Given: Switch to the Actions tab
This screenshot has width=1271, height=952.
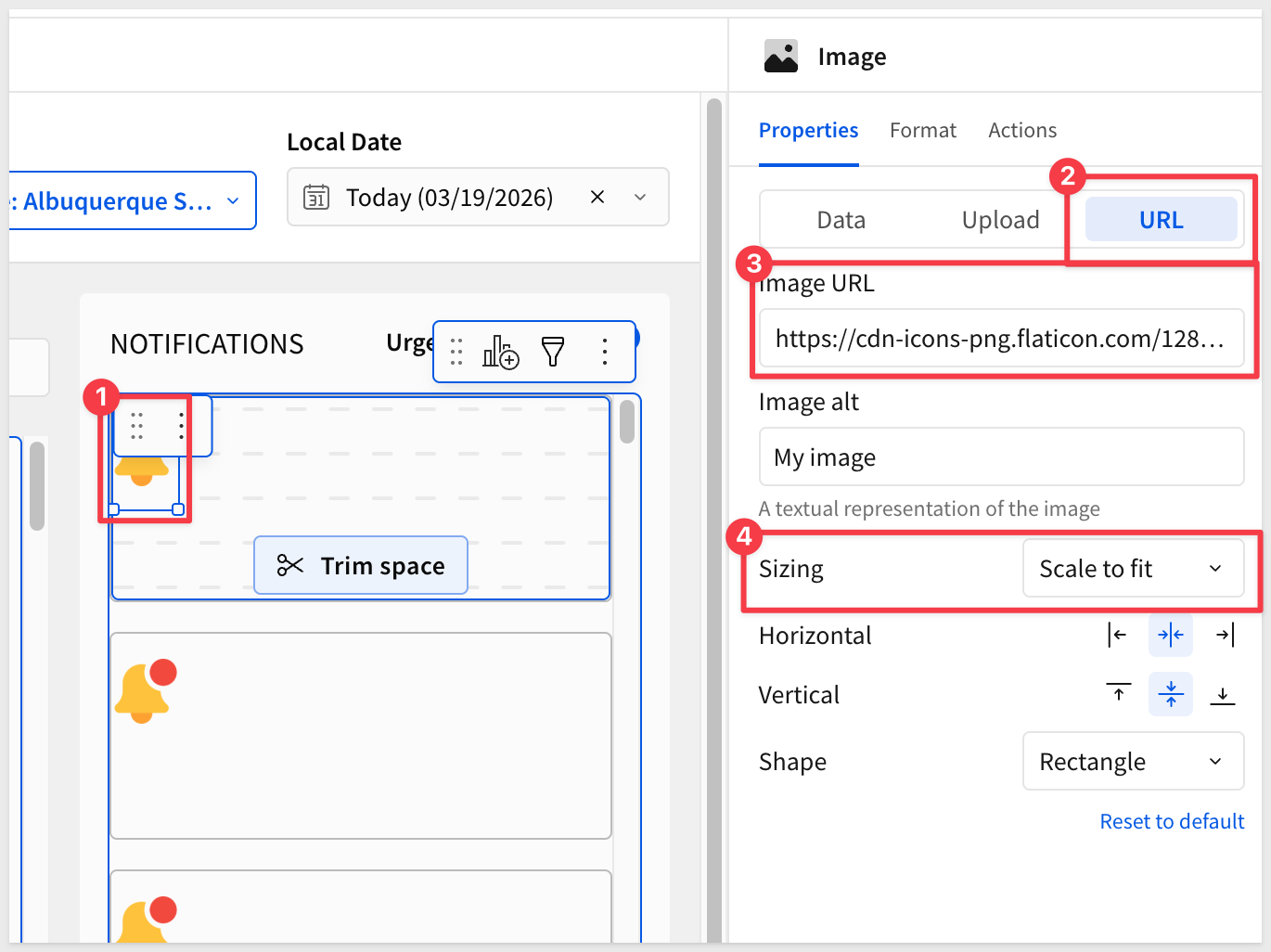Looking at the screenshot, I should tap(1021, 131).
